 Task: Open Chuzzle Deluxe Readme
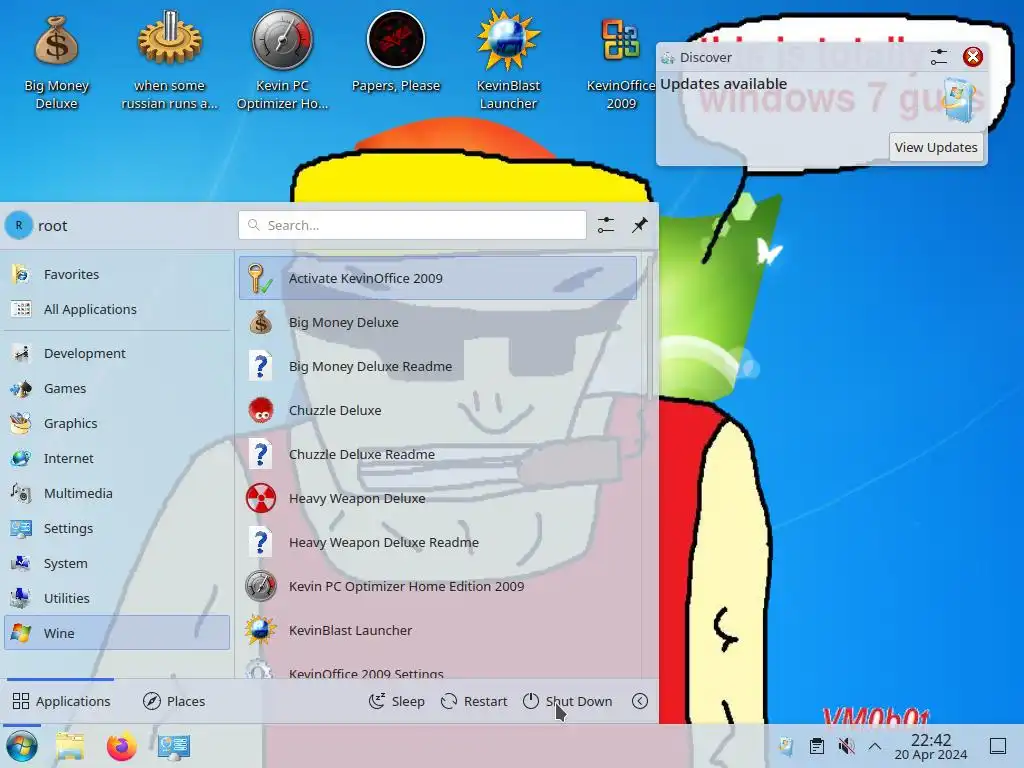tap(438, 455)
